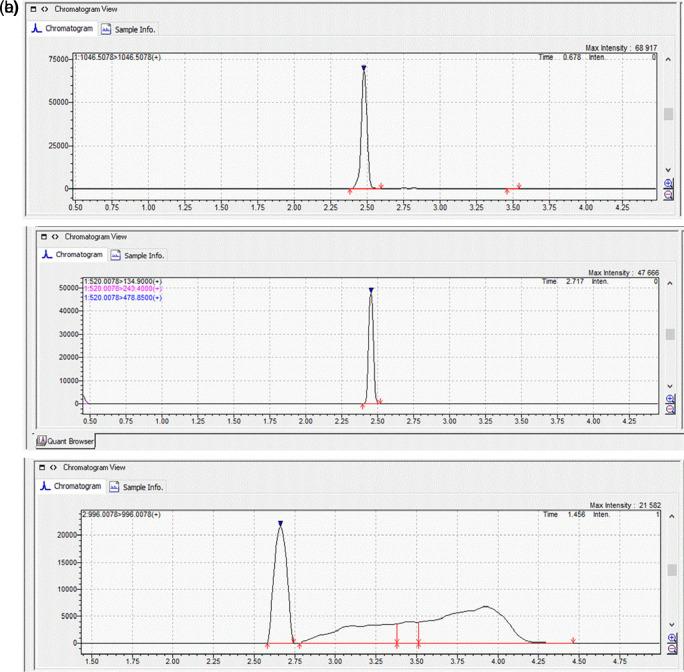Select the Chromatogram tab in the top panel
Image resolution: width=684 pixels, height=672 pixels.
click(x=62, y=28)
